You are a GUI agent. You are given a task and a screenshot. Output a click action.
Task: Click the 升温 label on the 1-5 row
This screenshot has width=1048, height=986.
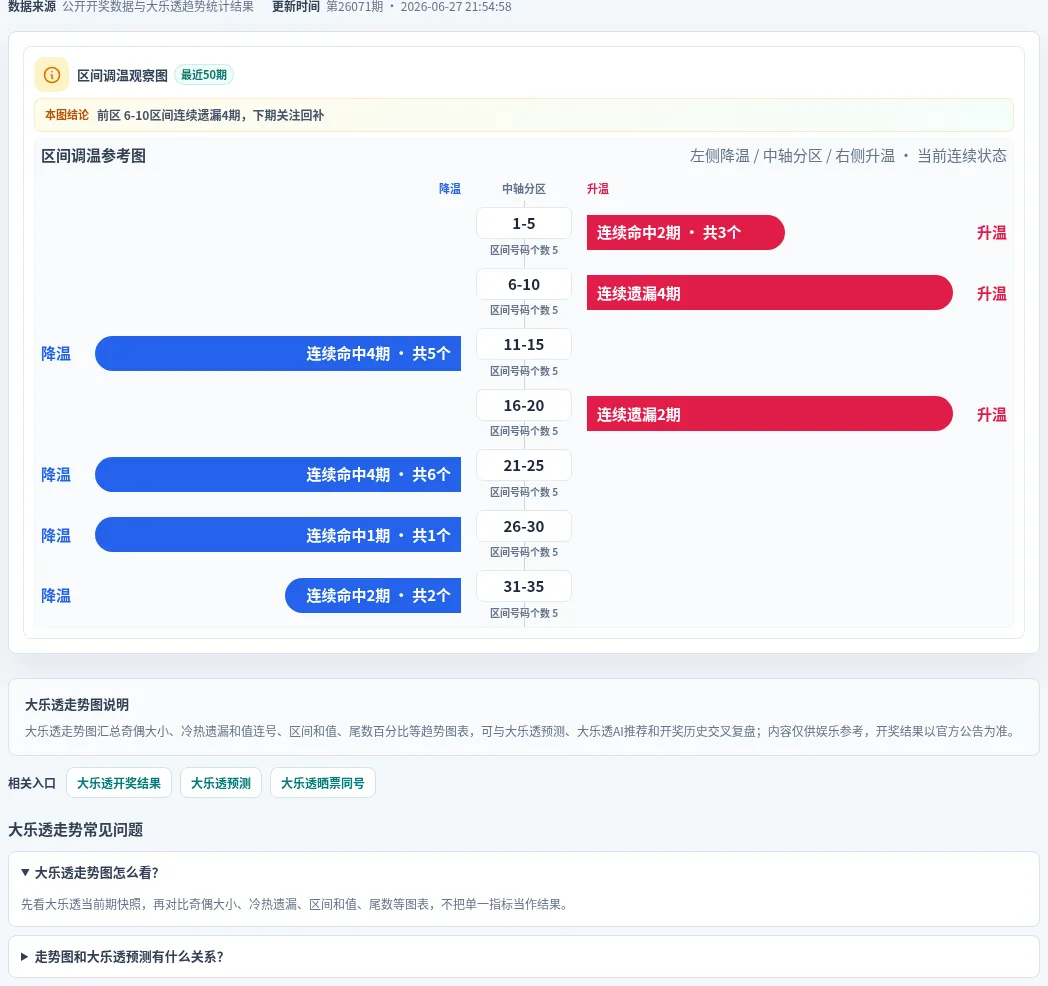point(992,233)
